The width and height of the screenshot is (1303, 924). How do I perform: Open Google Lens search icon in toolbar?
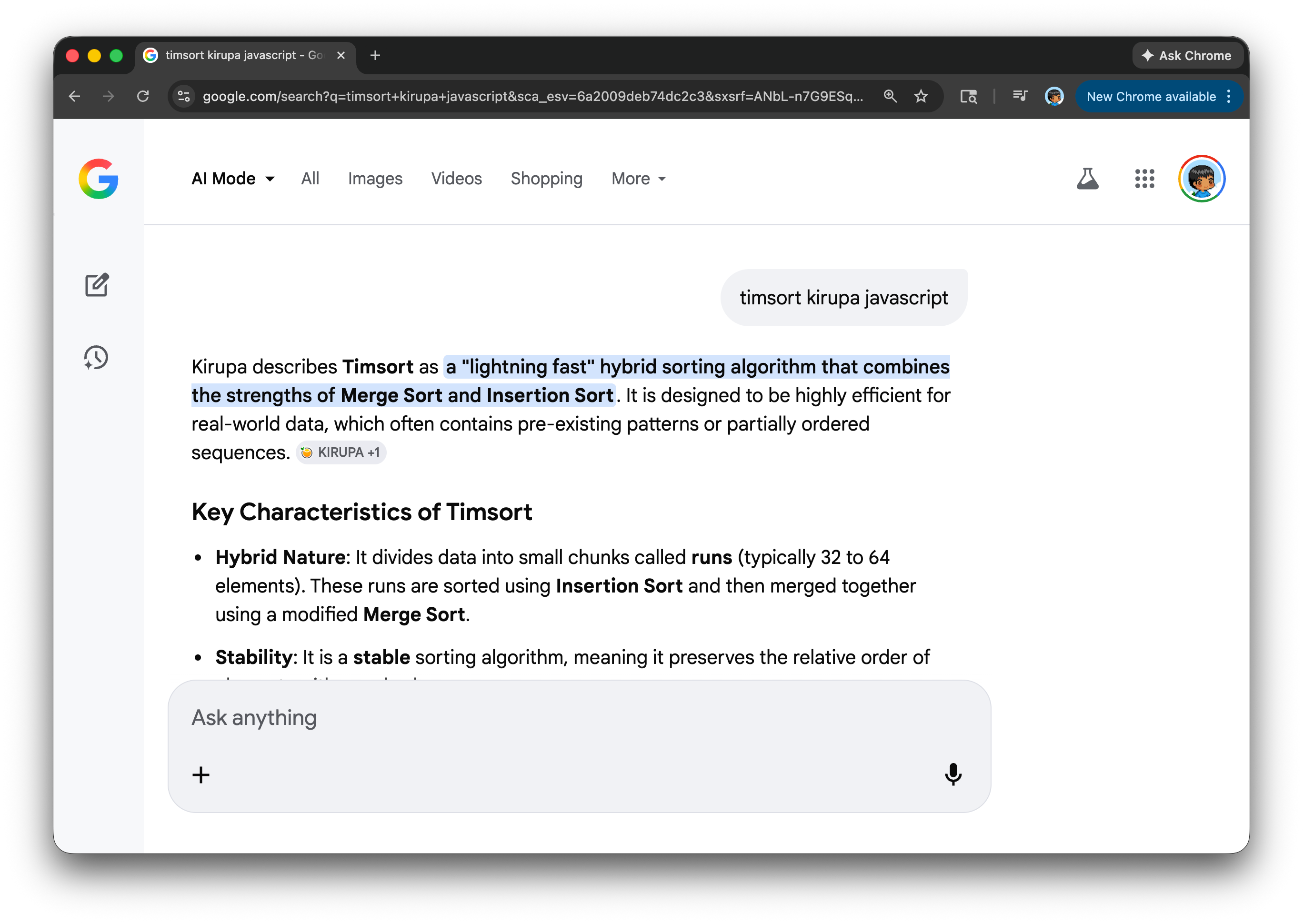point(968,96)
